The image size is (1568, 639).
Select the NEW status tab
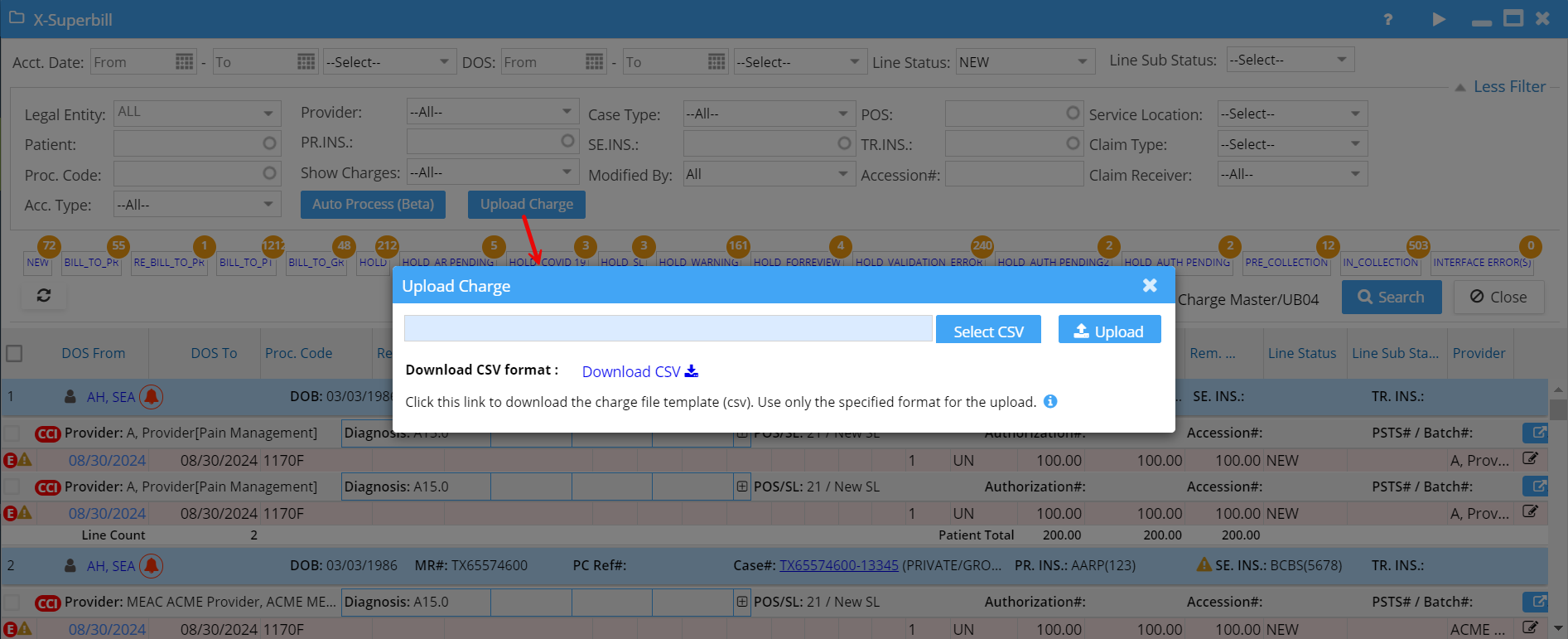pos(38,262)
